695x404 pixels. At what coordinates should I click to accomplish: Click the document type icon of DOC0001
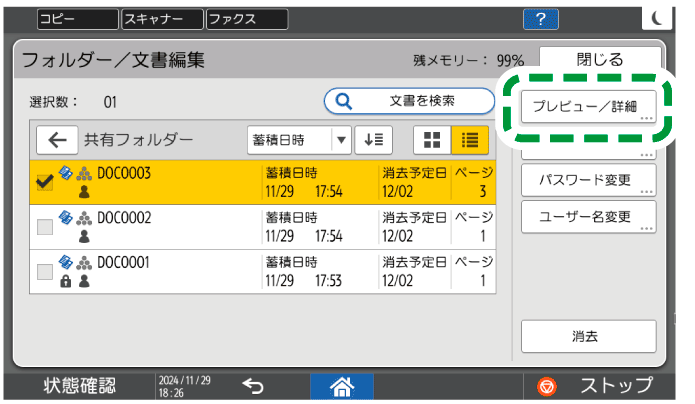tap(66, 262)
